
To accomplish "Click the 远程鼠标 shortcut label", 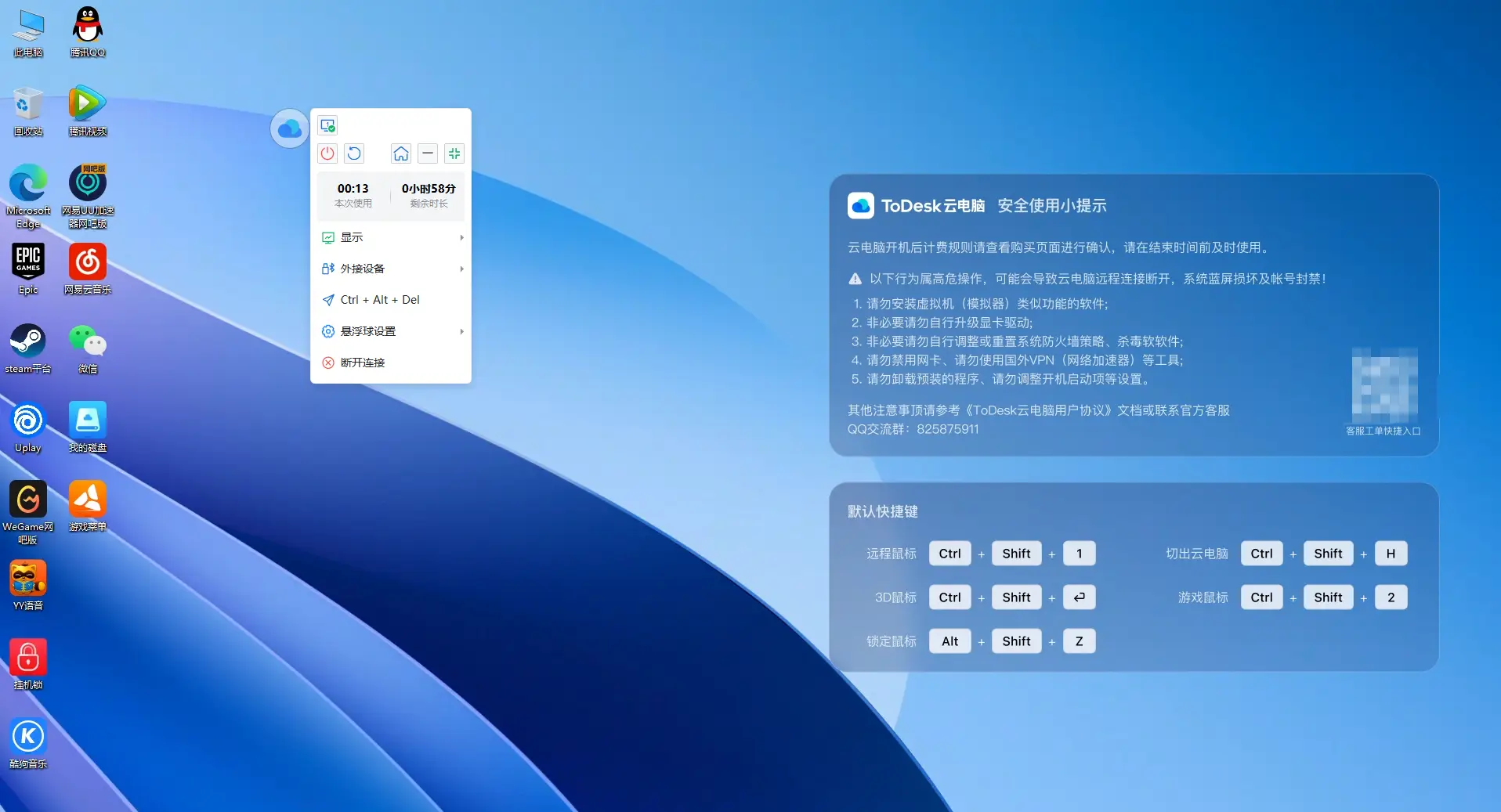I will click(892, 554).
